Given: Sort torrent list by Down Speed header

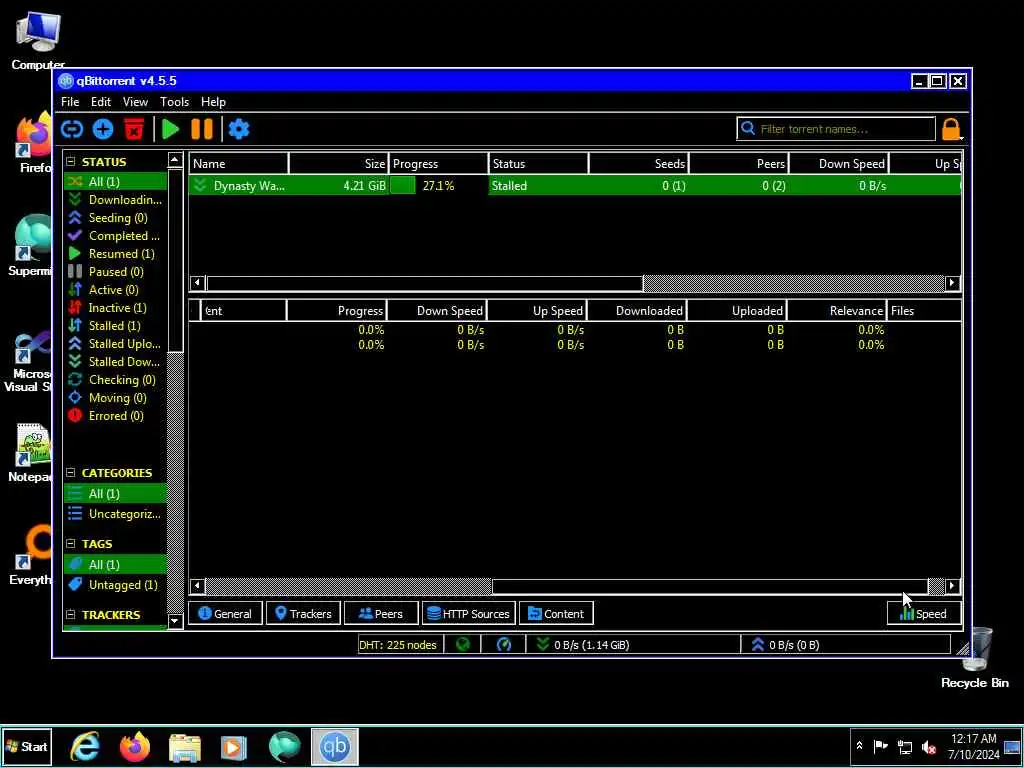Looking at the screenshot, I should point(839,164).
